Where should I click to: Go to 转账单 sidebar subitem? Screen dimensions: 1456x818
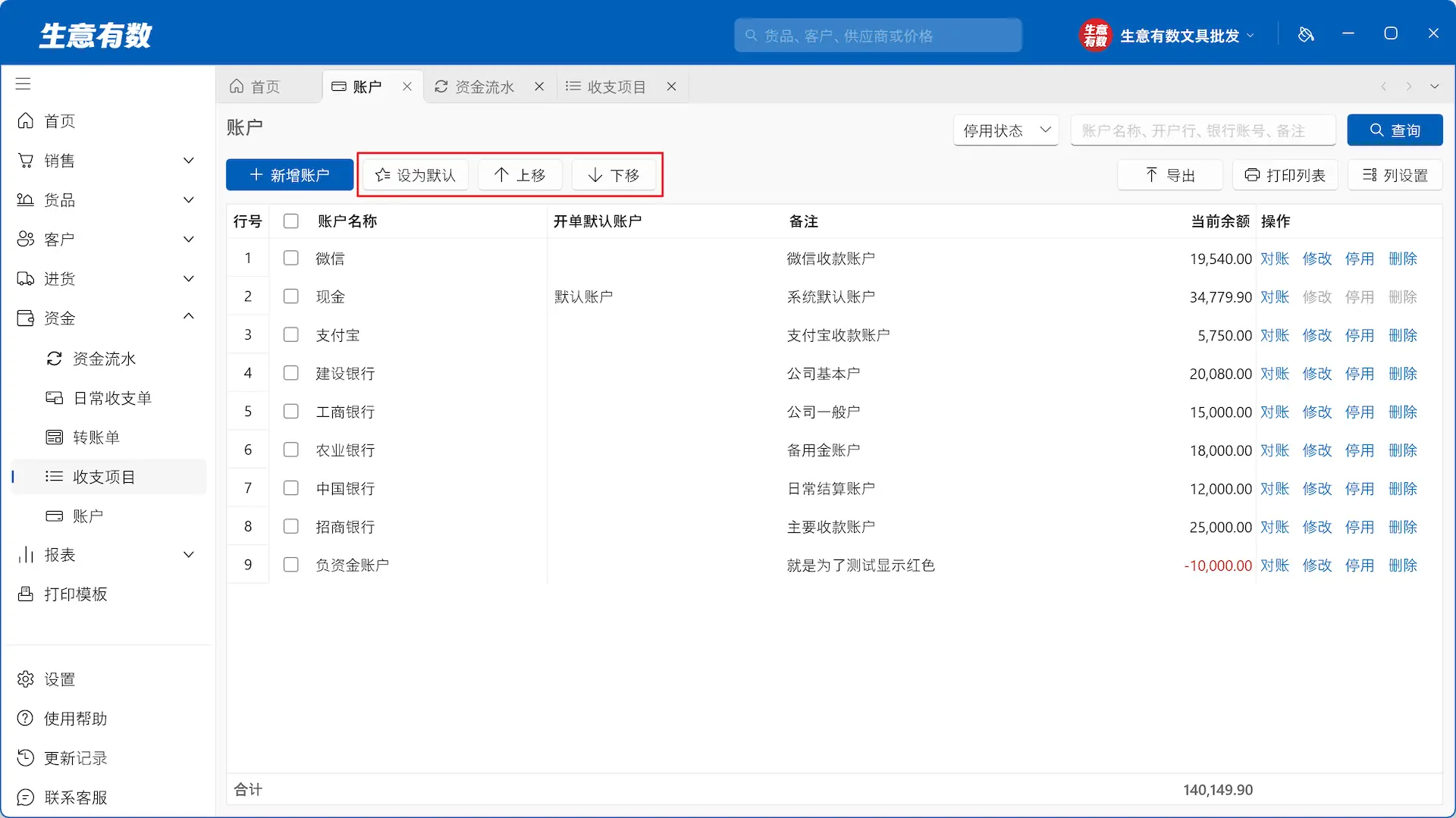83,437
